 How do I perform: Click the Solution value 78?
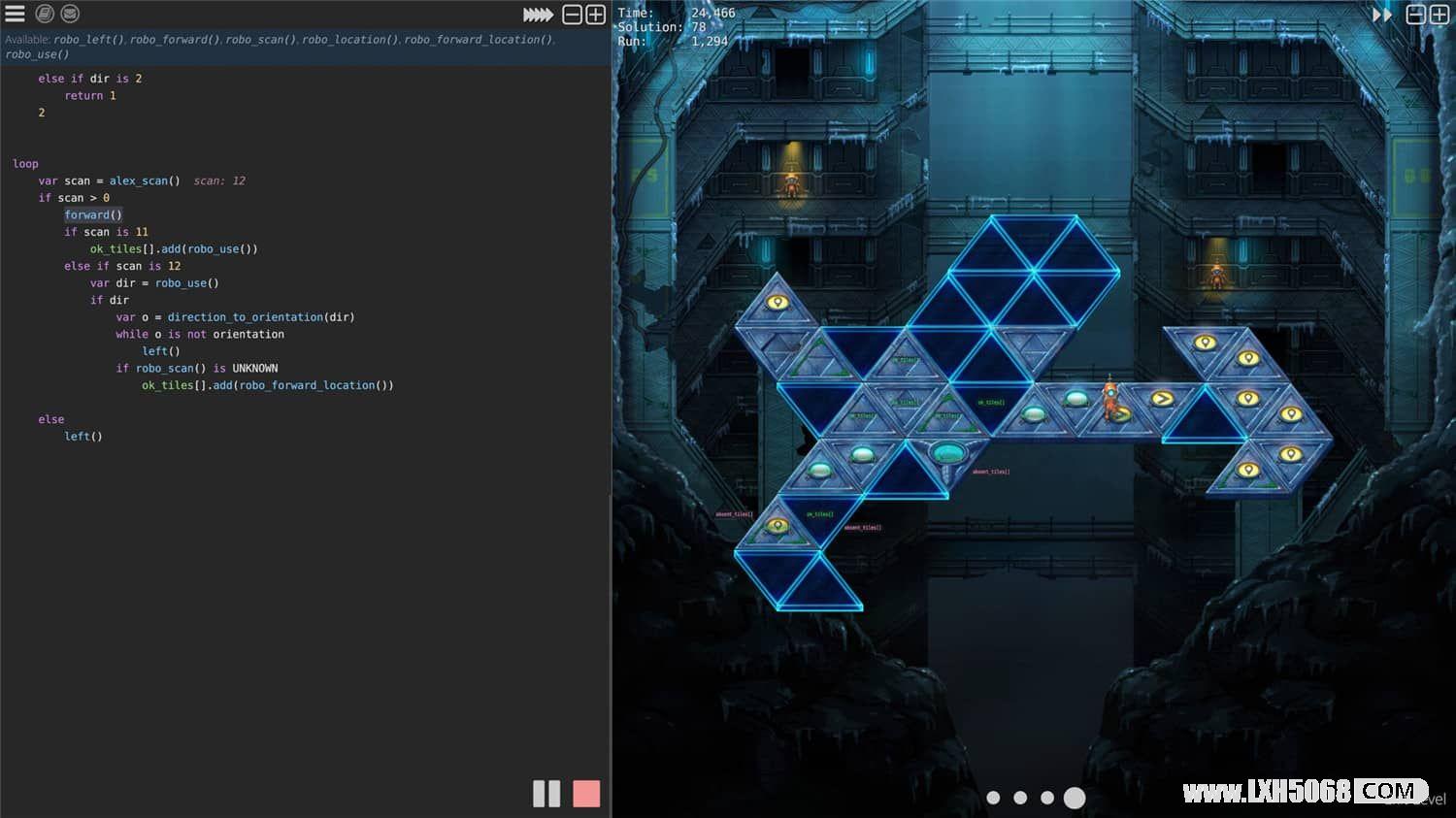pos(699,27)
